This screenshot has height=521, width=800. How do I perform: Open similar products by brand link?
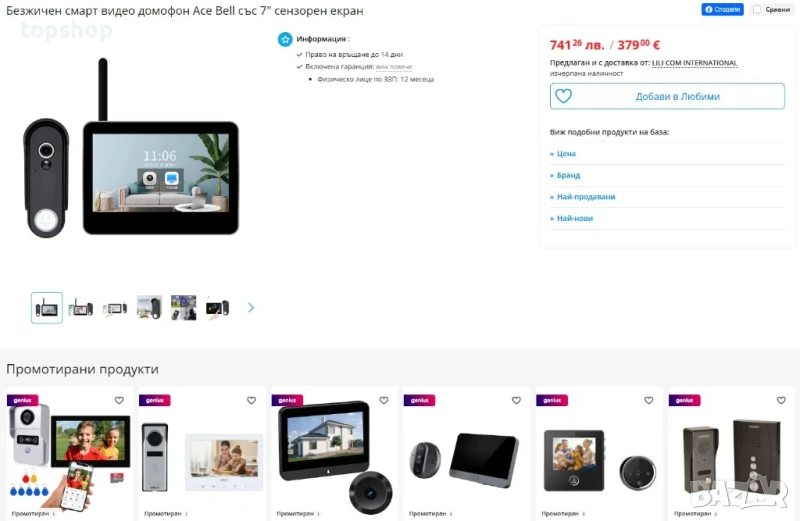(x=565, y=175)
